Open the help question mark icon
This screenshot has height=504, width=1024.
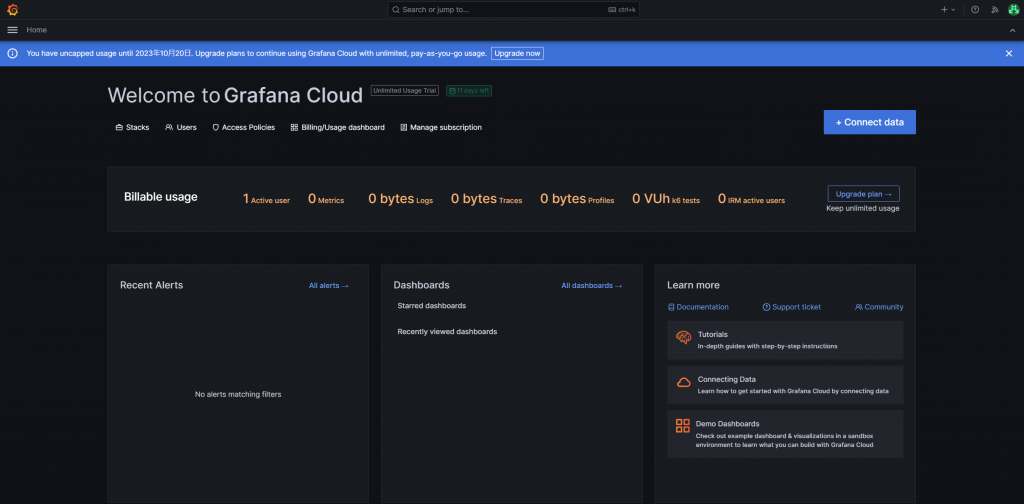(975, 10)
